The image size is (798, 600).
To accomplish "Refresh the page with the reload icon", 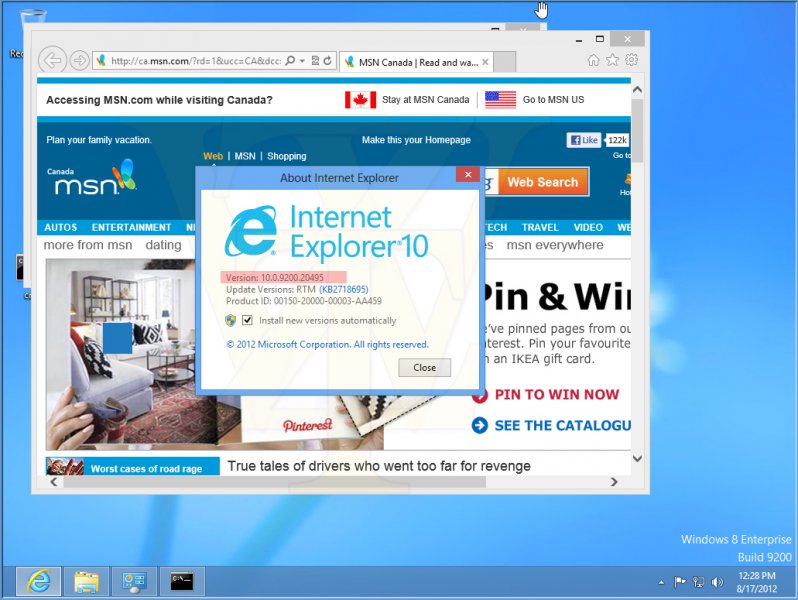I will point(327,61).
